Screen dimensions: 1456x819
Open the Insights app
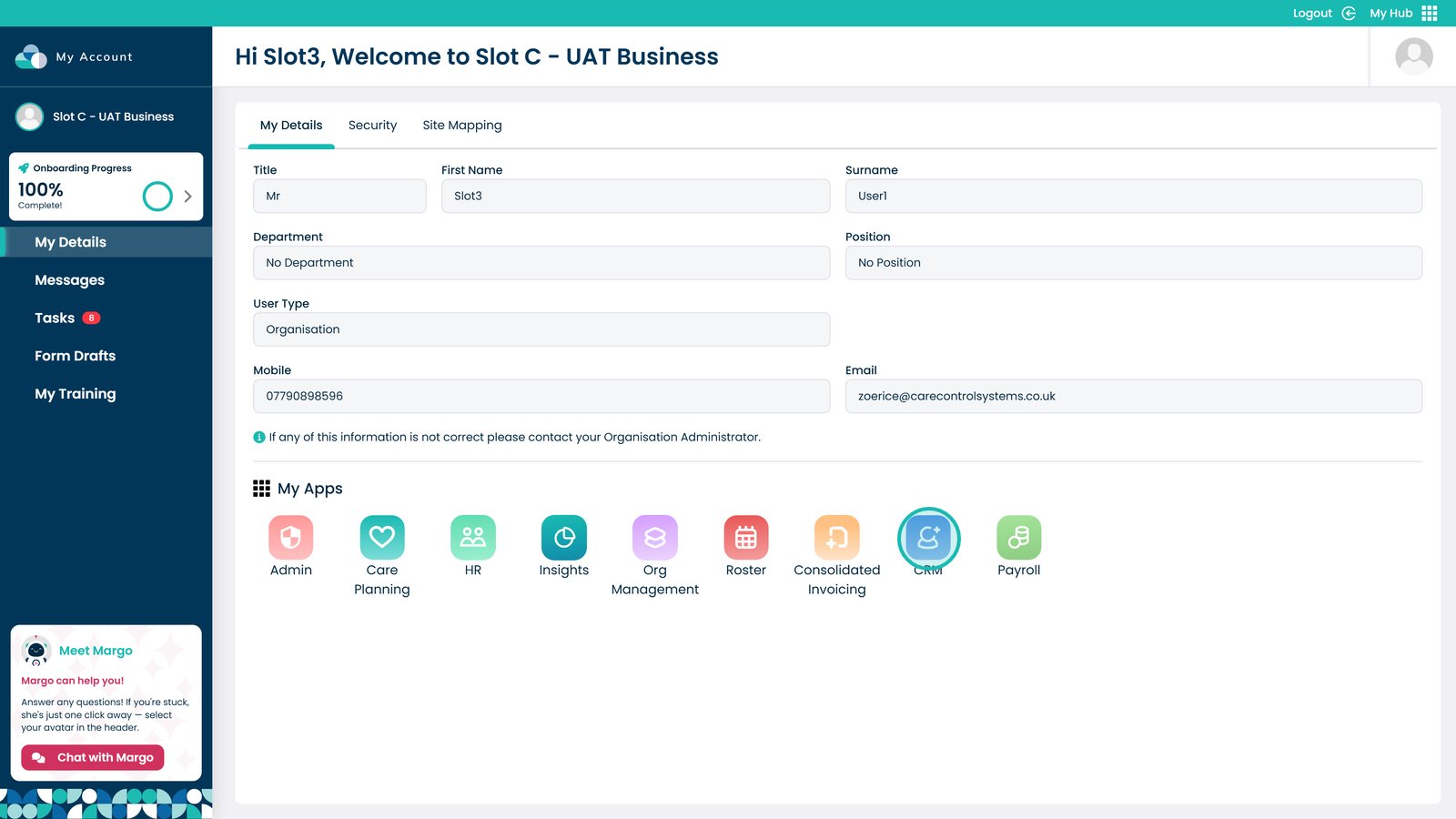(x=563, y=538)
